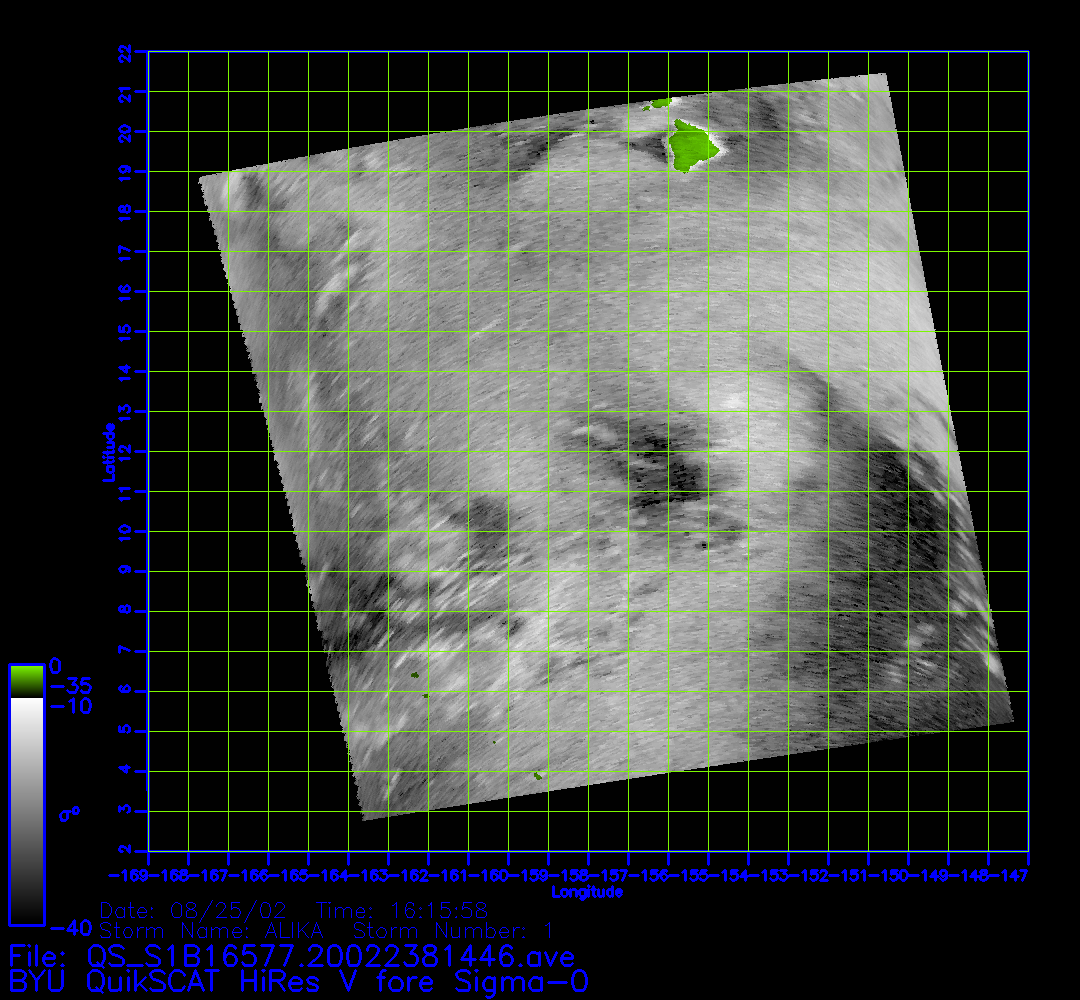Click the -10 label beside the color bar
Viewport: 1080px width, 1000px height.
pyautogui.click(x=70, y=706)
